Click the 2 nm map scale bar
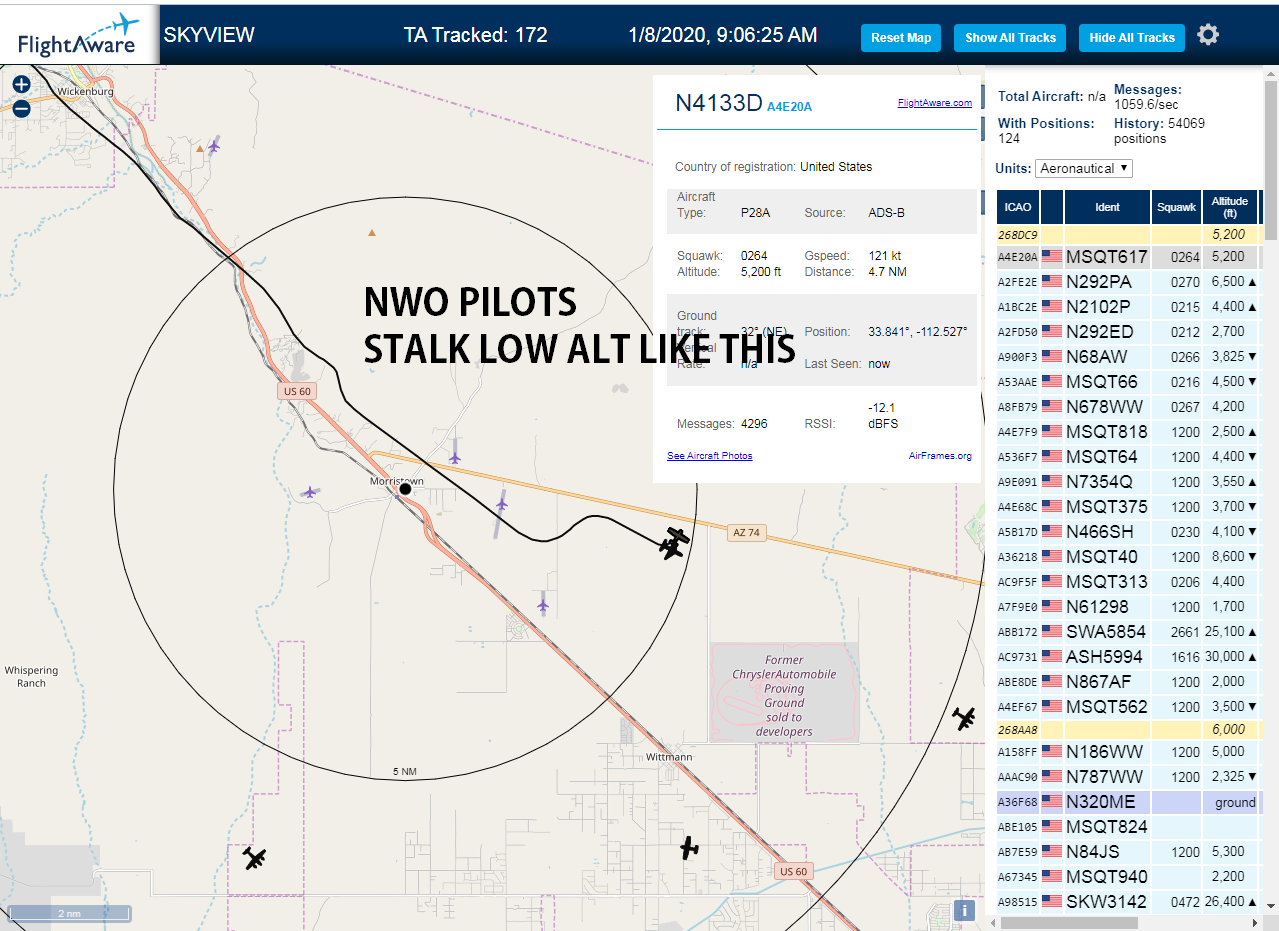Screen dimensions: 1279x931 coord(69,913)
